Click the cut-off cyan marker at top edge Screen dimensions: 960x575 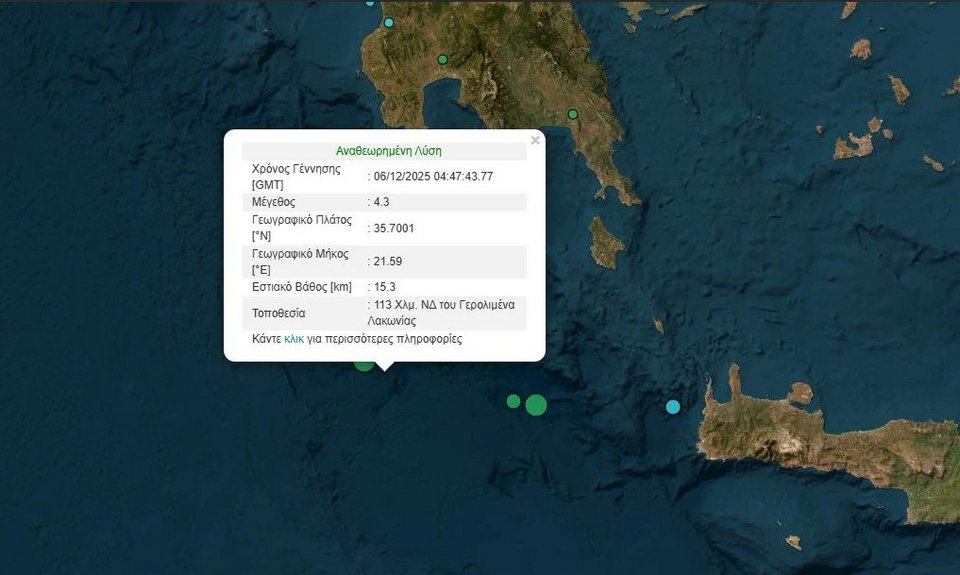[370, 2]
